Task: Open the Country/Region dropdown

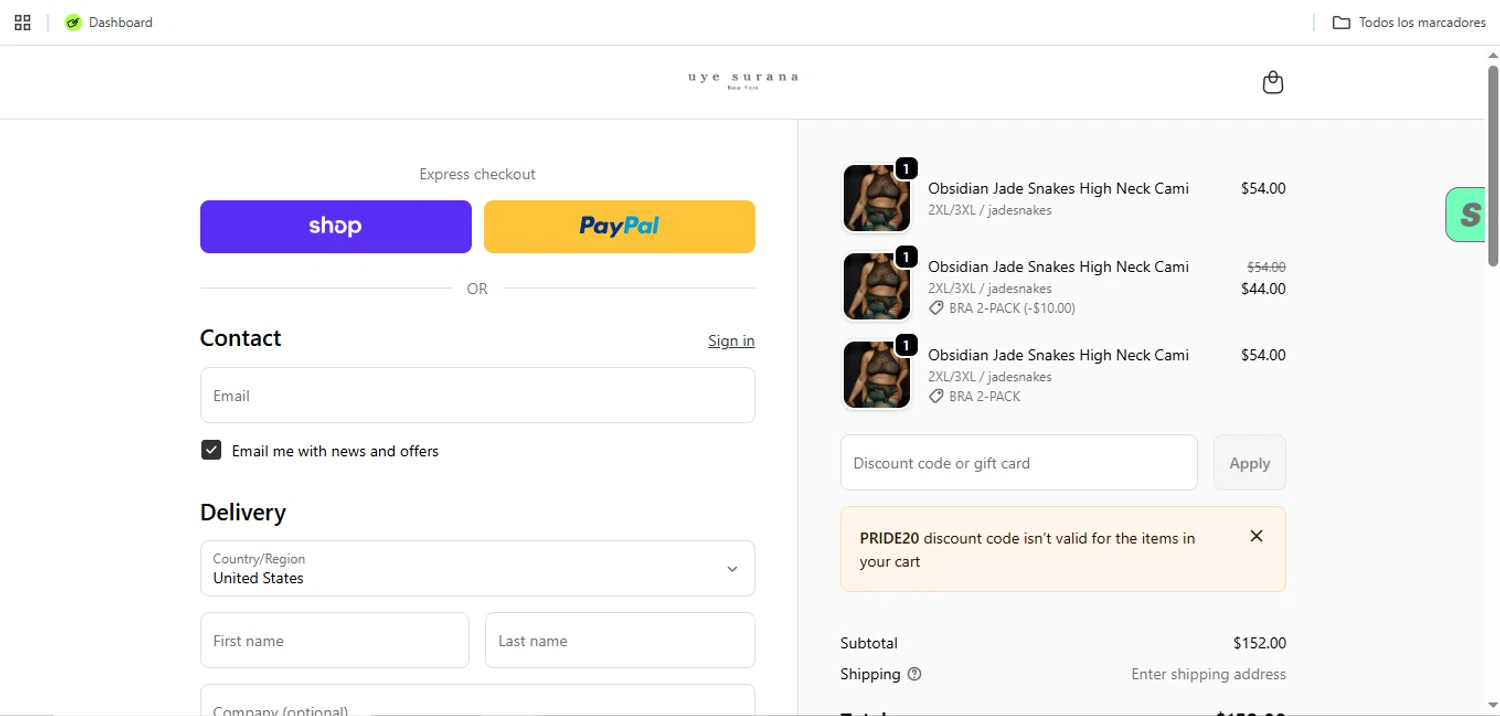Action: [x=477, y=568]
